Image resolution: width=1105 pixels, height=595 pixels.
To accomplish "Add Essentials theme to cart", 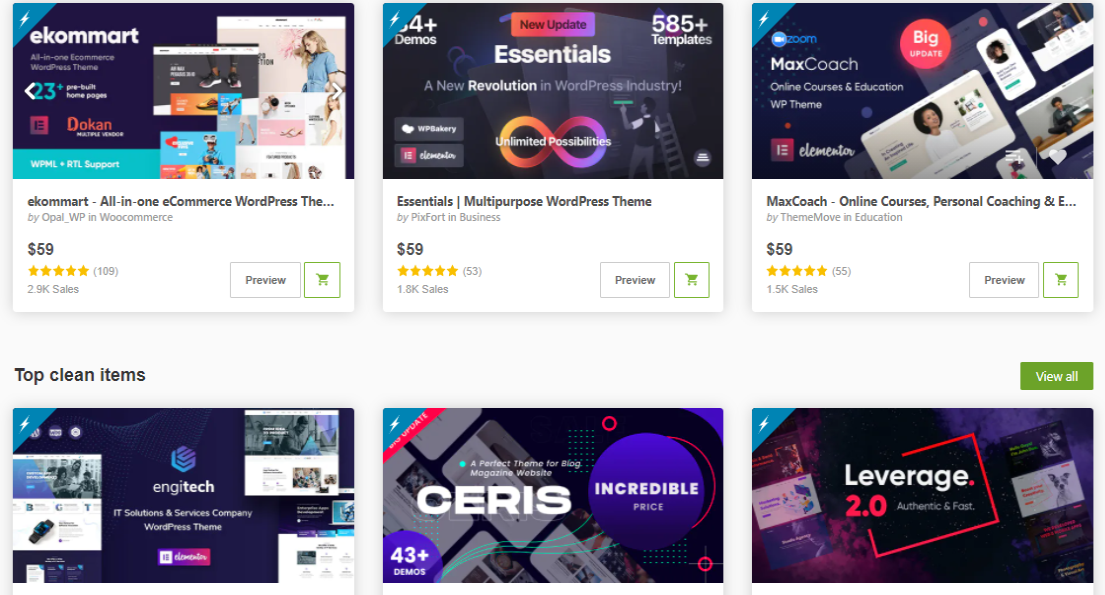I will [x=691, y=280].
